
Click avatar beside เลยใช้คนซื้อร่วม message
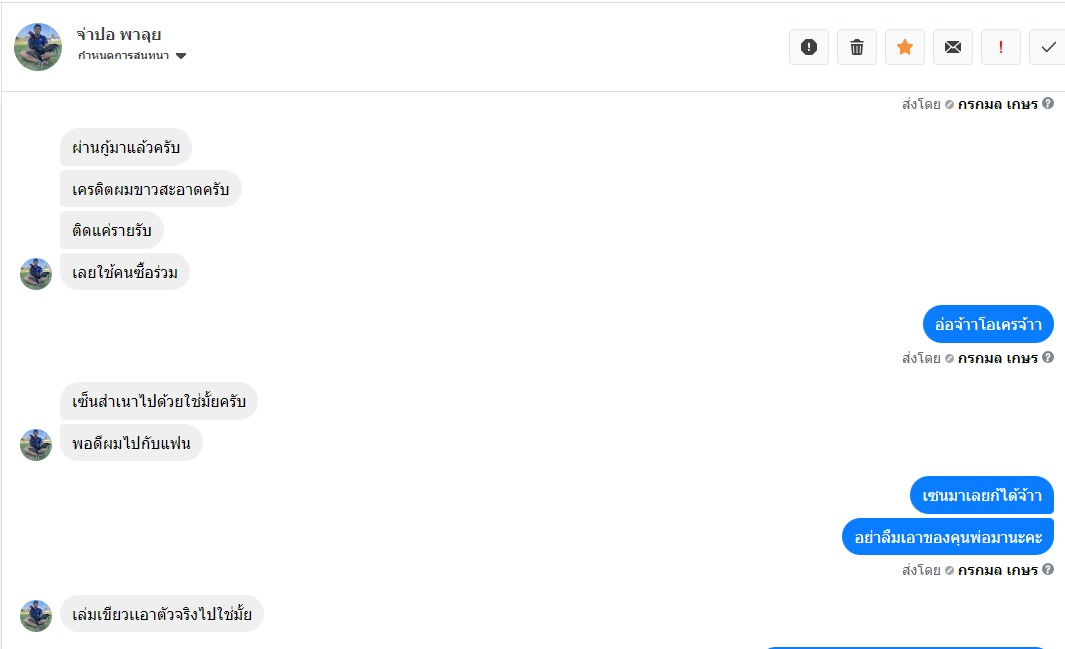(x=36, y=274)
